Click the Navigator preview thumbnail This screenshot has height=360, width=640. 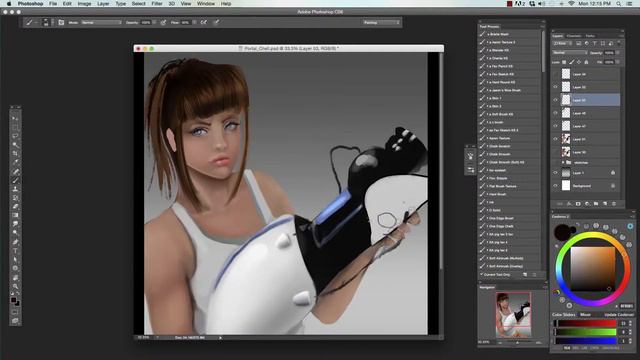coord(513,315)
